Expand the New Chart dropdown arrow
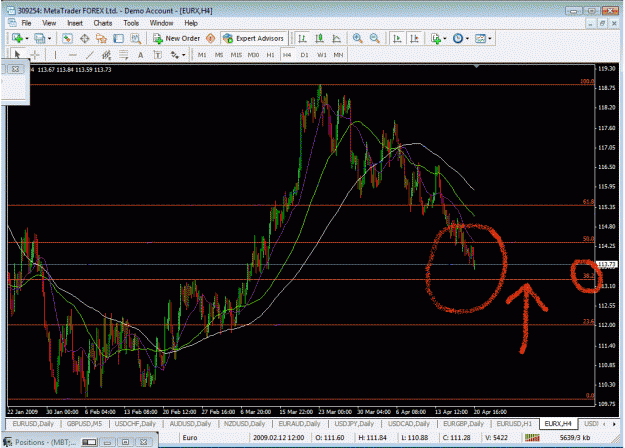The image size is (625, 448). (27, 39)
